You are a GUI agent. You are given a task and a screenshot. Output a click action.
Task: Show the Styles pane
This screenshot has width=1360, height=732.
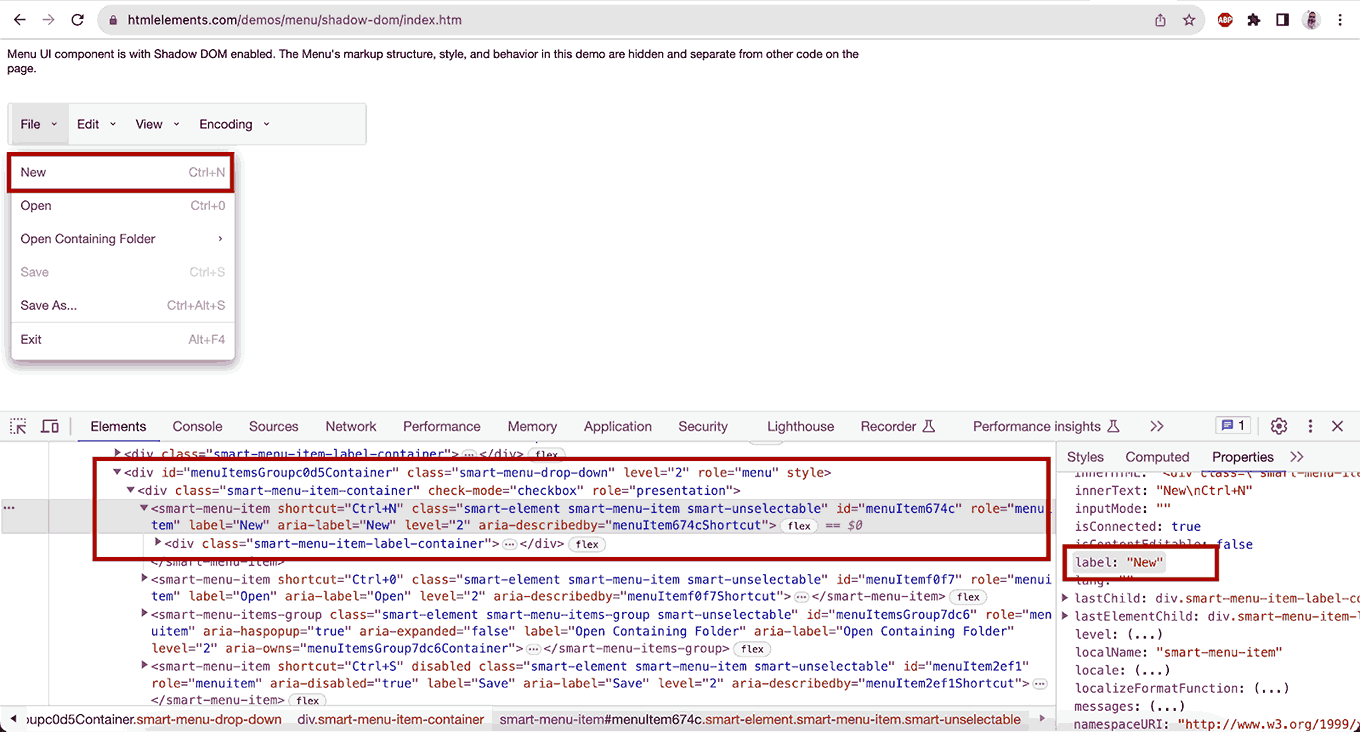(x=1085, y=457)
